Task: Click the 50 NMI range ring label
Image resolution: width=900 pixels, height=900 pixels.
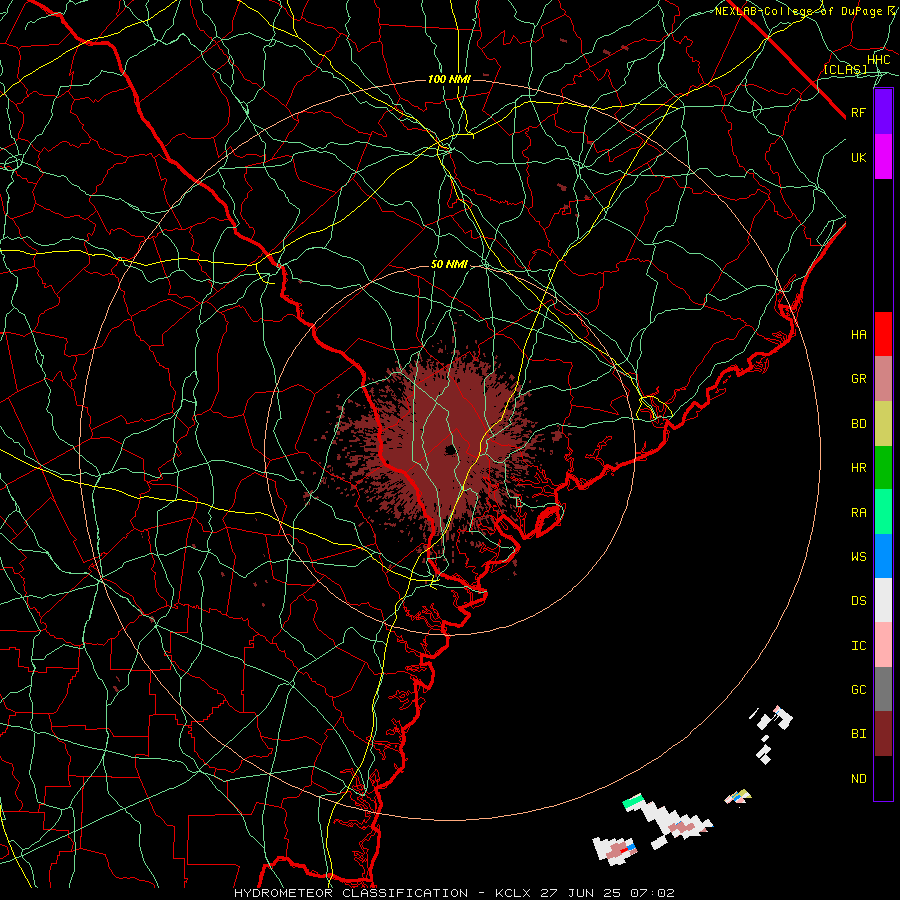Action: pyautogui.click(x=449, y=265)
